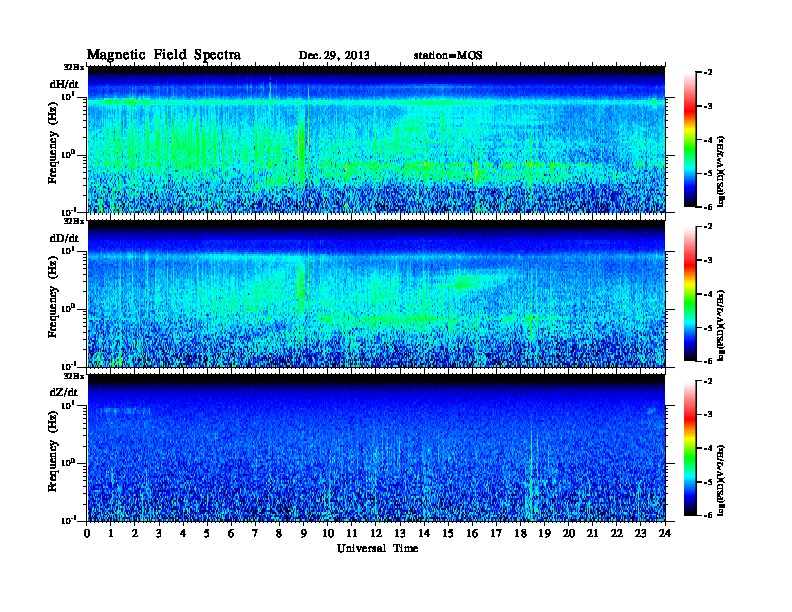Click the log(PSD) unit label of the dZ/dt color bar
792x612 pixels.
[x=721, y=480]
